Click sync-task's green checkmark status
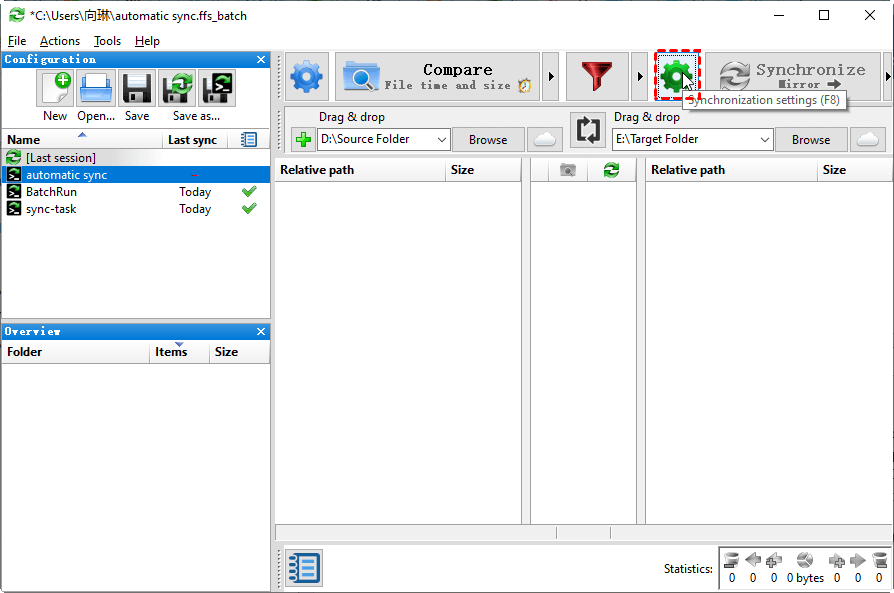Image resolution: width=894 pixels, height=593 pixels. 249,209
